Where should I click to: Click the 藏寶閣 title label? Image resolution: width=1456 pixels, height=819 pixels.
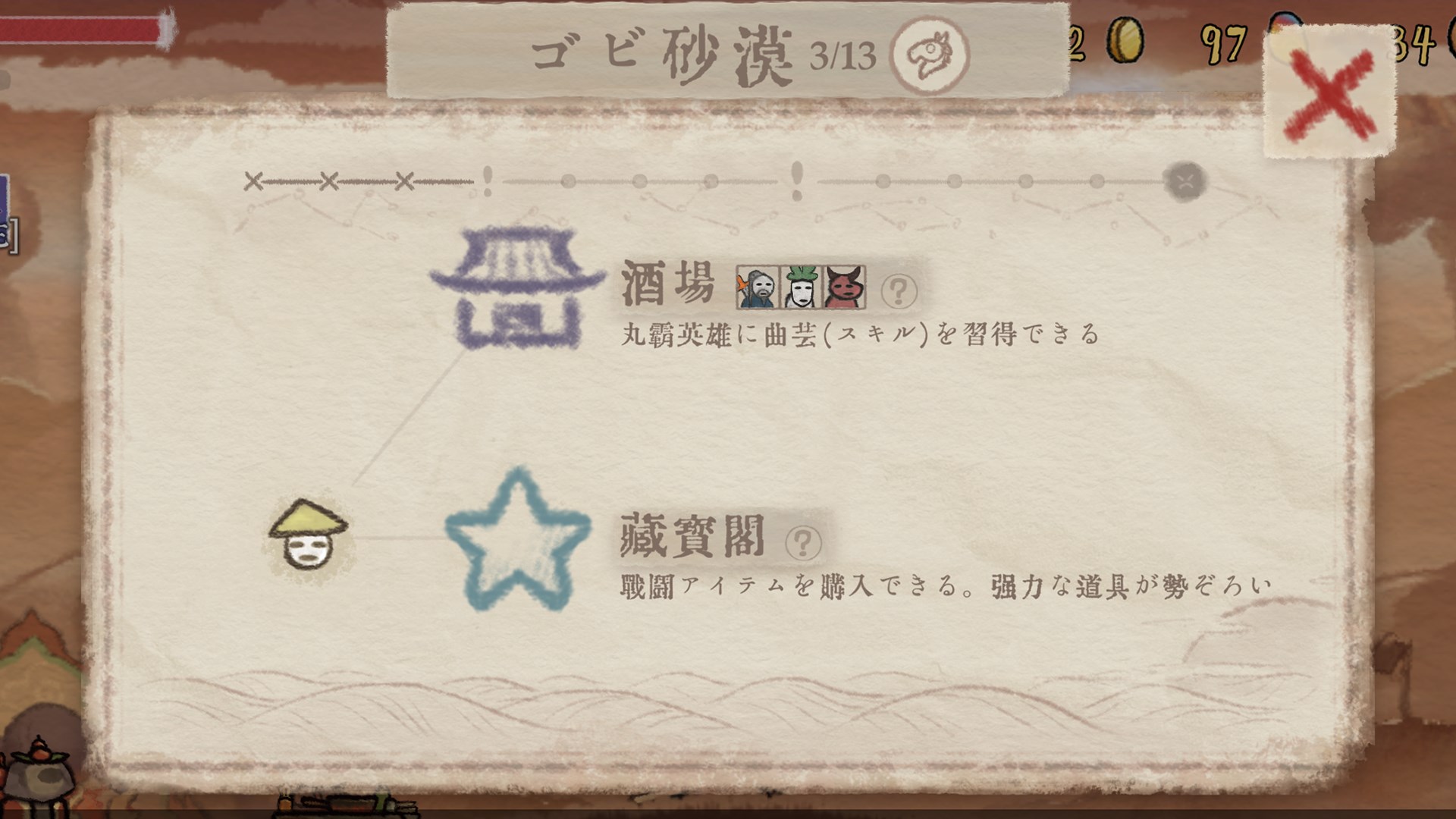[692, 535]
